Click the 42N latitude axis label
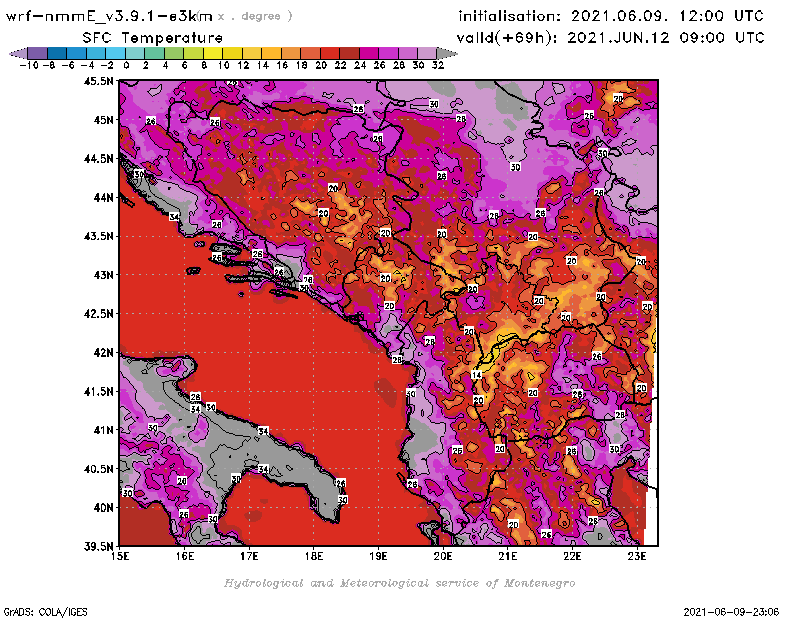 (x=101, y=352)
